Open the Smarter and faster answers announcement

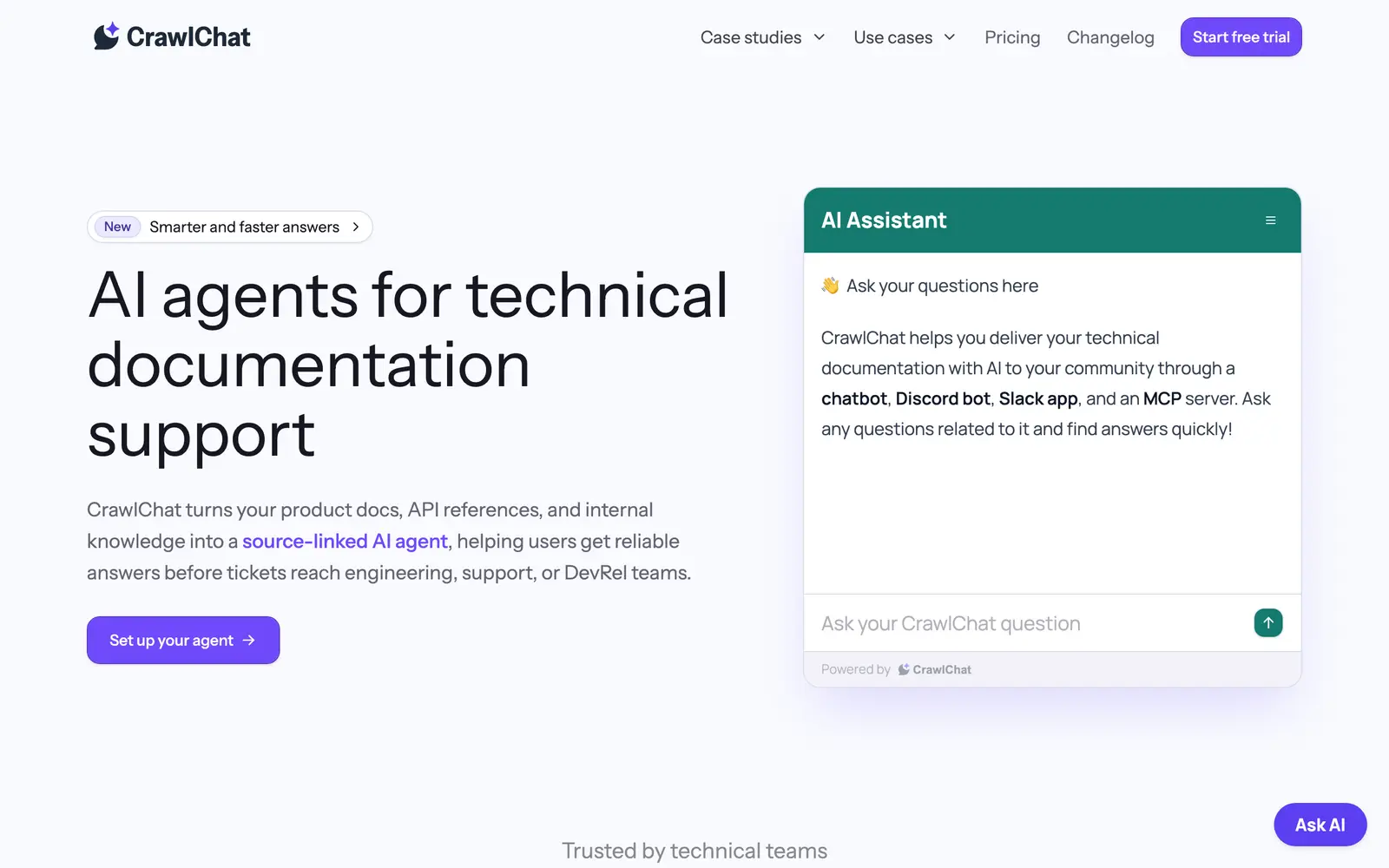[230, 227]
